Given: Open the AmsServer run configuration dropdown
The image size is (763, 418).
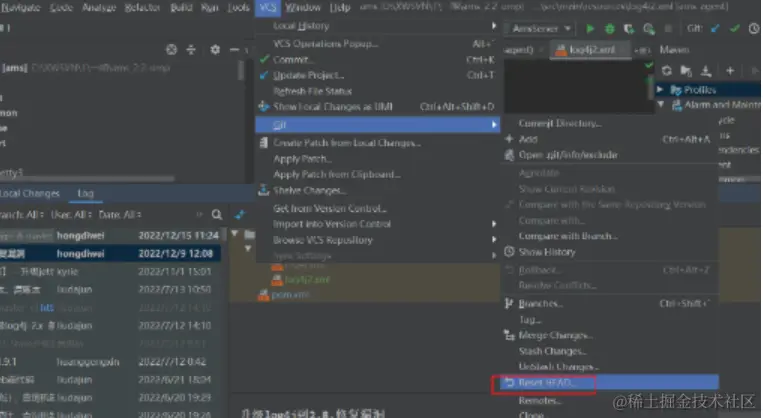Looking at the screenshot, I should 541,29.
